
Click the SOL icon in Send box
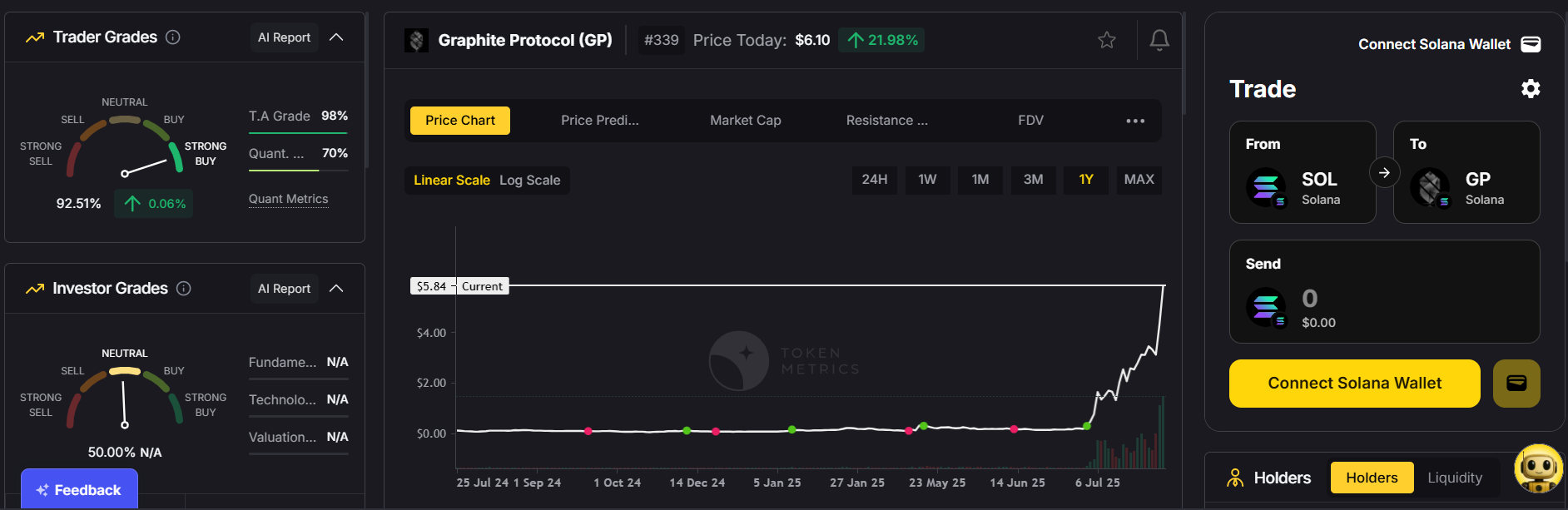(x=1266, y=308)
